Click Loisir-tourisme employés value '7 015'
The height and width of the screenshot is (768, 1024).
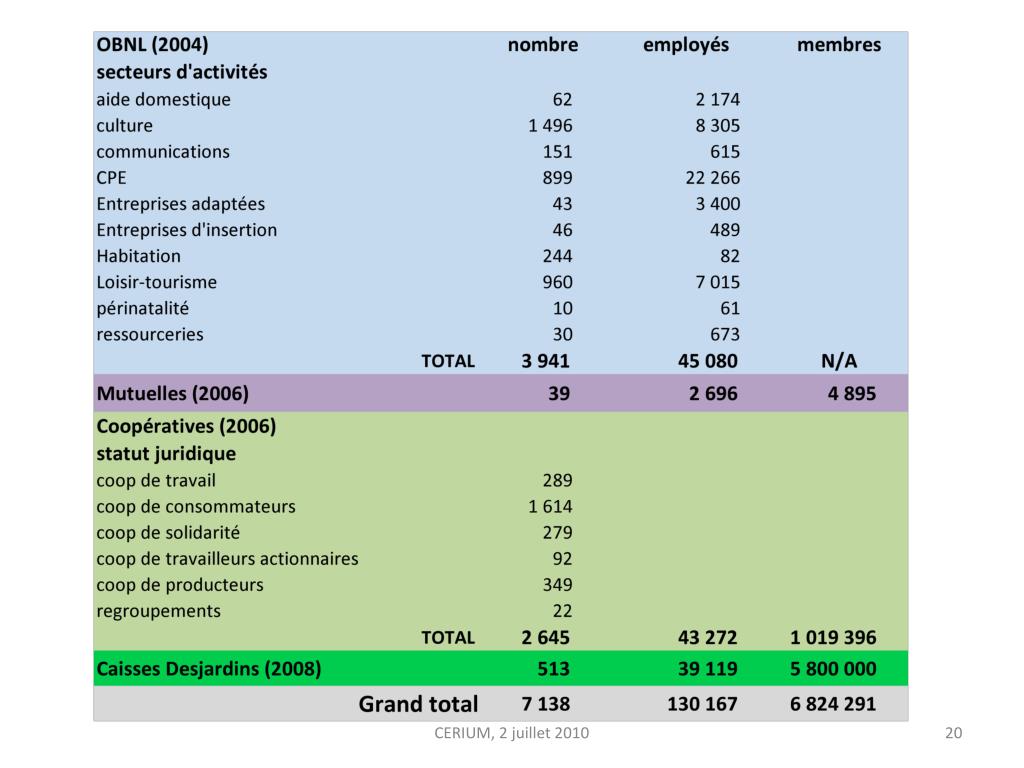click(717, 282)
